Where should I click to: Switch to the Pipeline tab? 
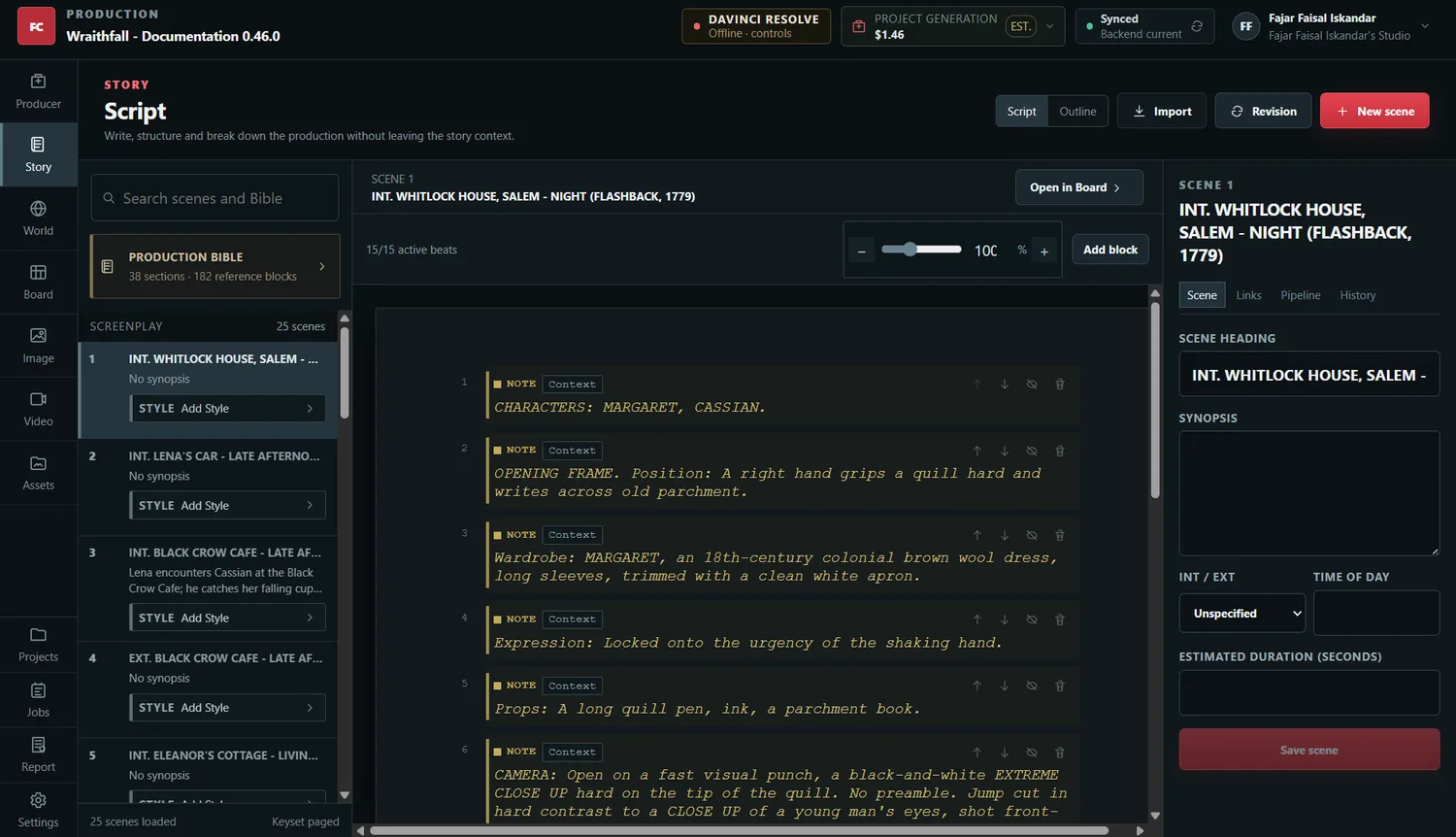click(x=1301, y=295)
